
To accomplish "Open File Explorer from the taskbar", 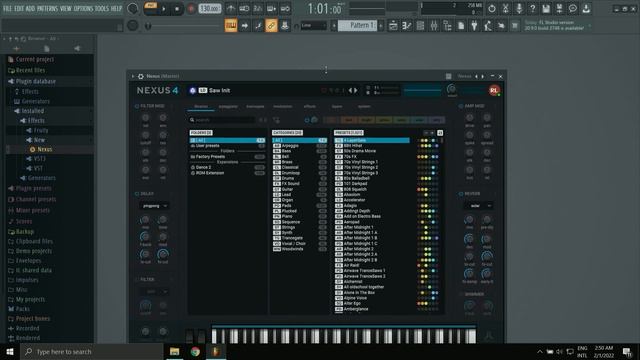I will (175, 351).
